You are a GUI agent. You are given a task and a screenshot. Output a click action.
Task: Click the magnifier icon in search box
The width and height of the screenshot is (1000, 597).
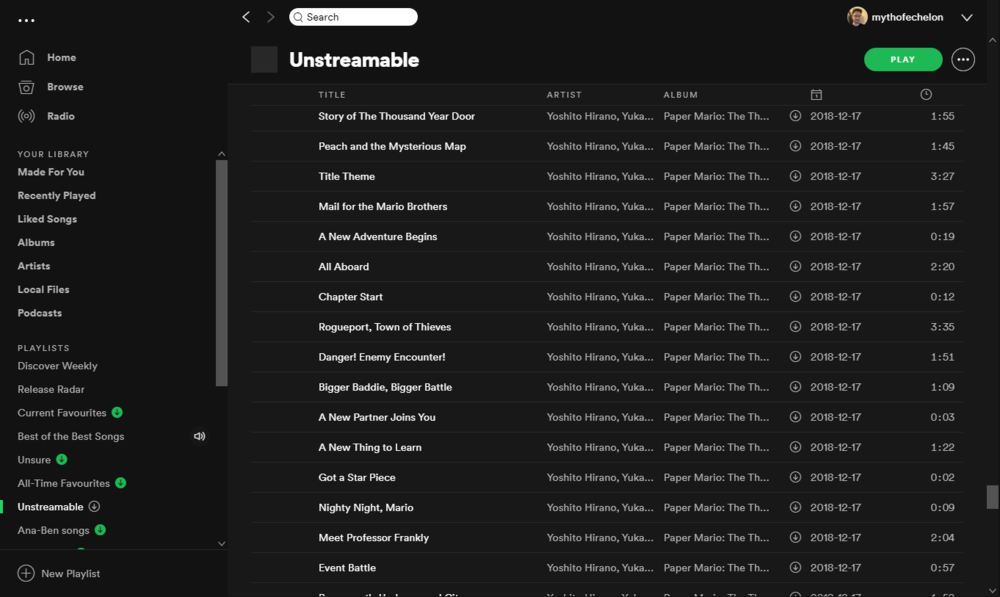[298, 17]
